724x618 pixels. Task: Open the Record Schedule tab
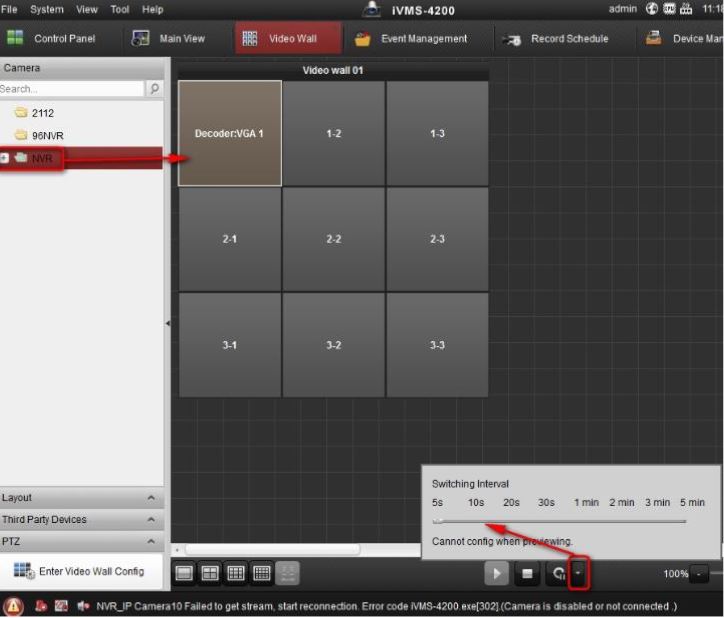[x=555, y=38]
